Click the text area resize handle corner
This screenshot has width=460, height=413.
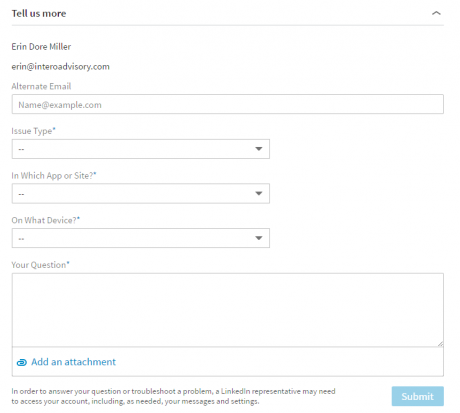[440, 344]
